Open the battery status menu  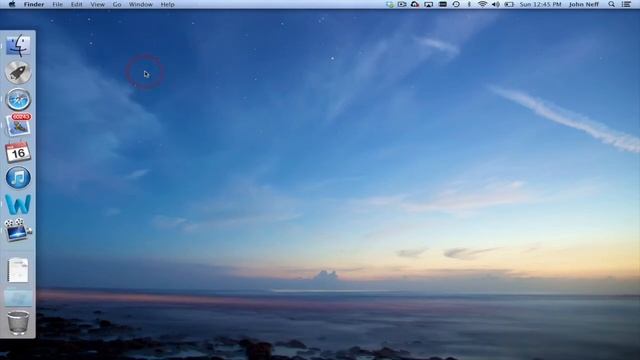(509, 4)
